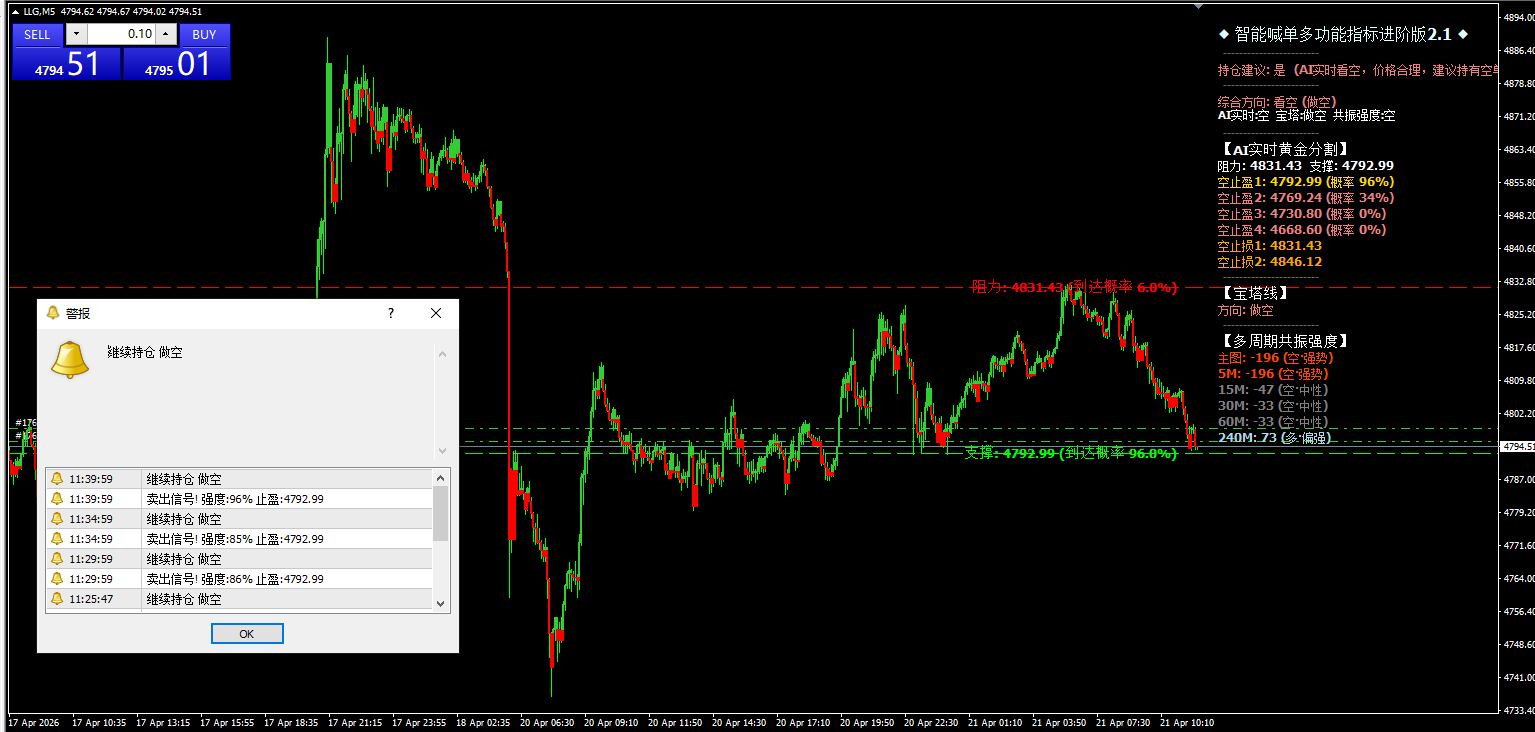Click the green chart label '支撑: 4792.99 (到达概率 96.0%)'

click(x=1070, y=453)
